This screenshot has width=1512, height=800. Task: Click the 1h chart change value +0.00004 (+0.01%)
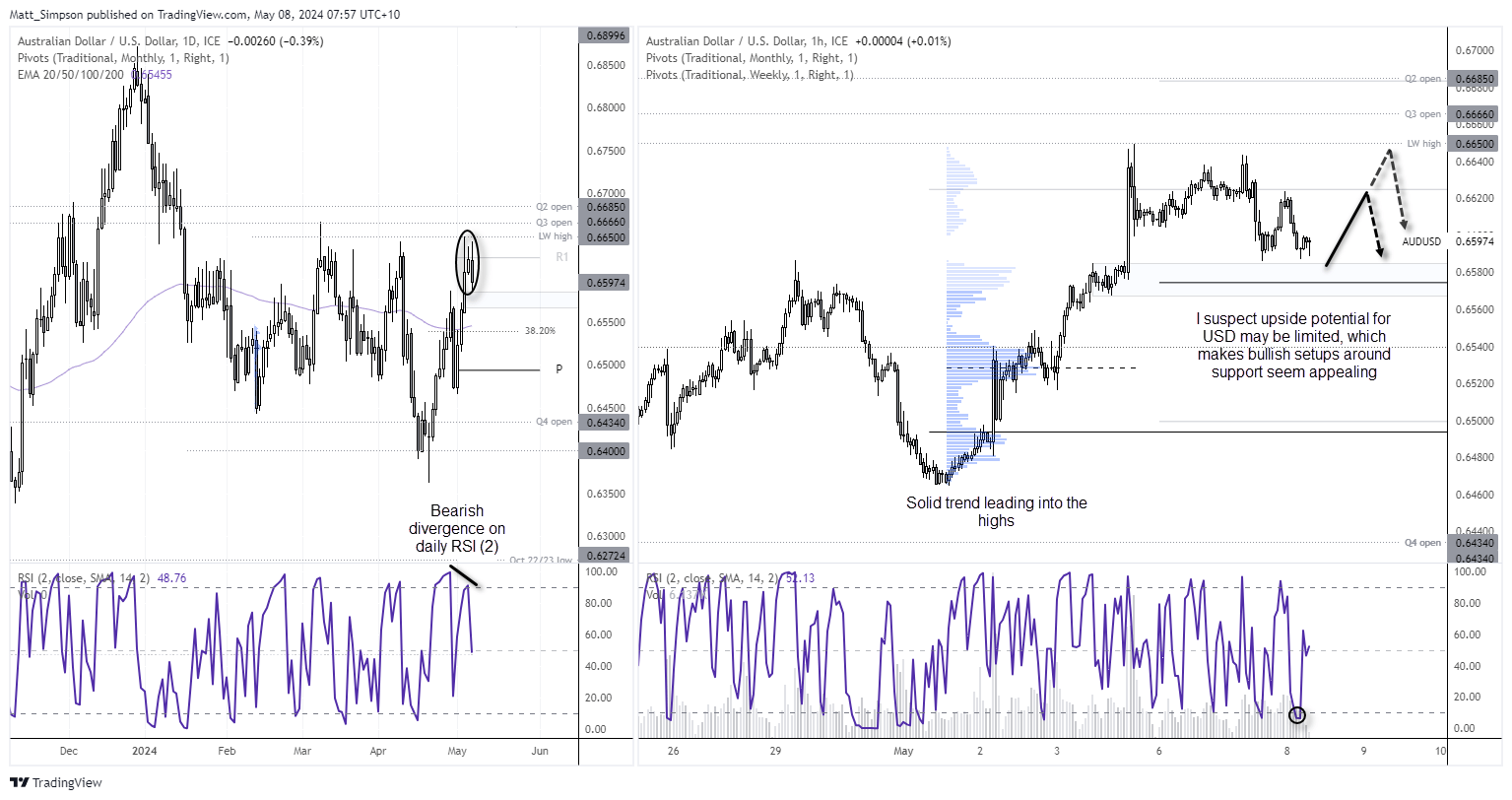(x=903, y=41)
